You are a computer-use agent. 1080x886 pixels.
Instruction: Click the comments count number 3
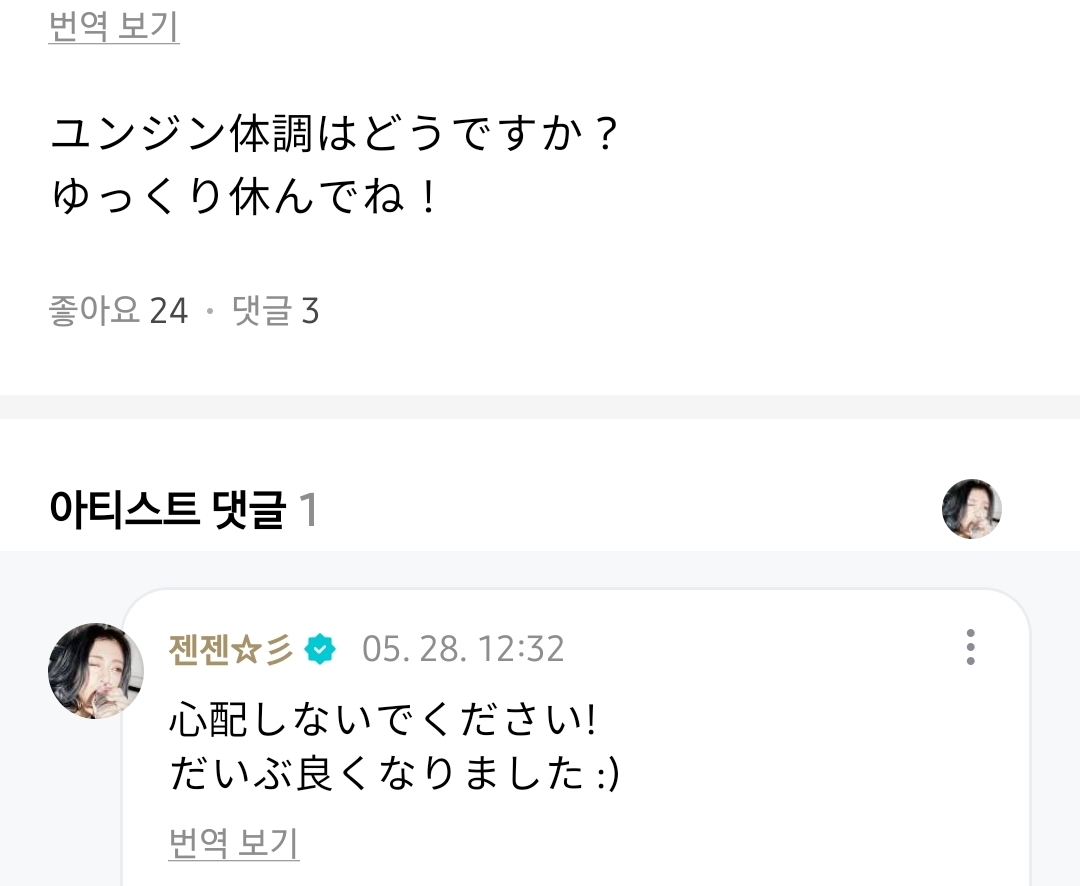click(x=310, y=311)
